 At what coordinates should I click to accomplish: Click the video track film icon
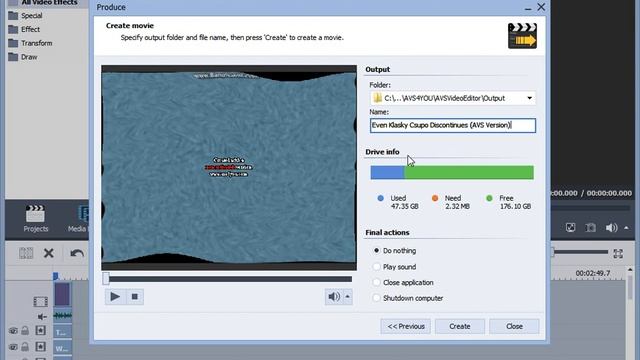[40, 302]
